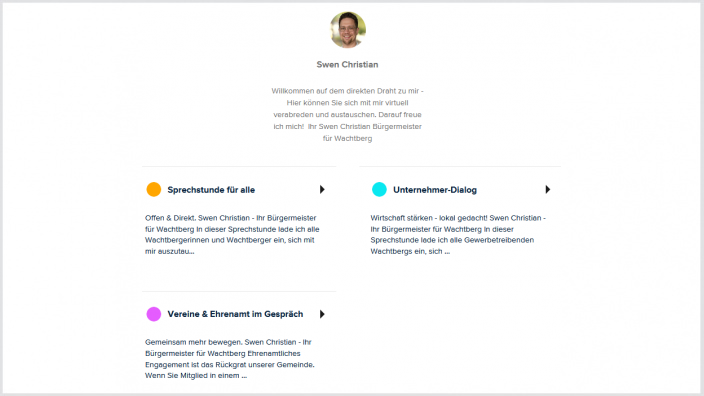704x396 pixels.
Task: Select the description beginning Wirtschaft stärken
Action: (458, 234)
